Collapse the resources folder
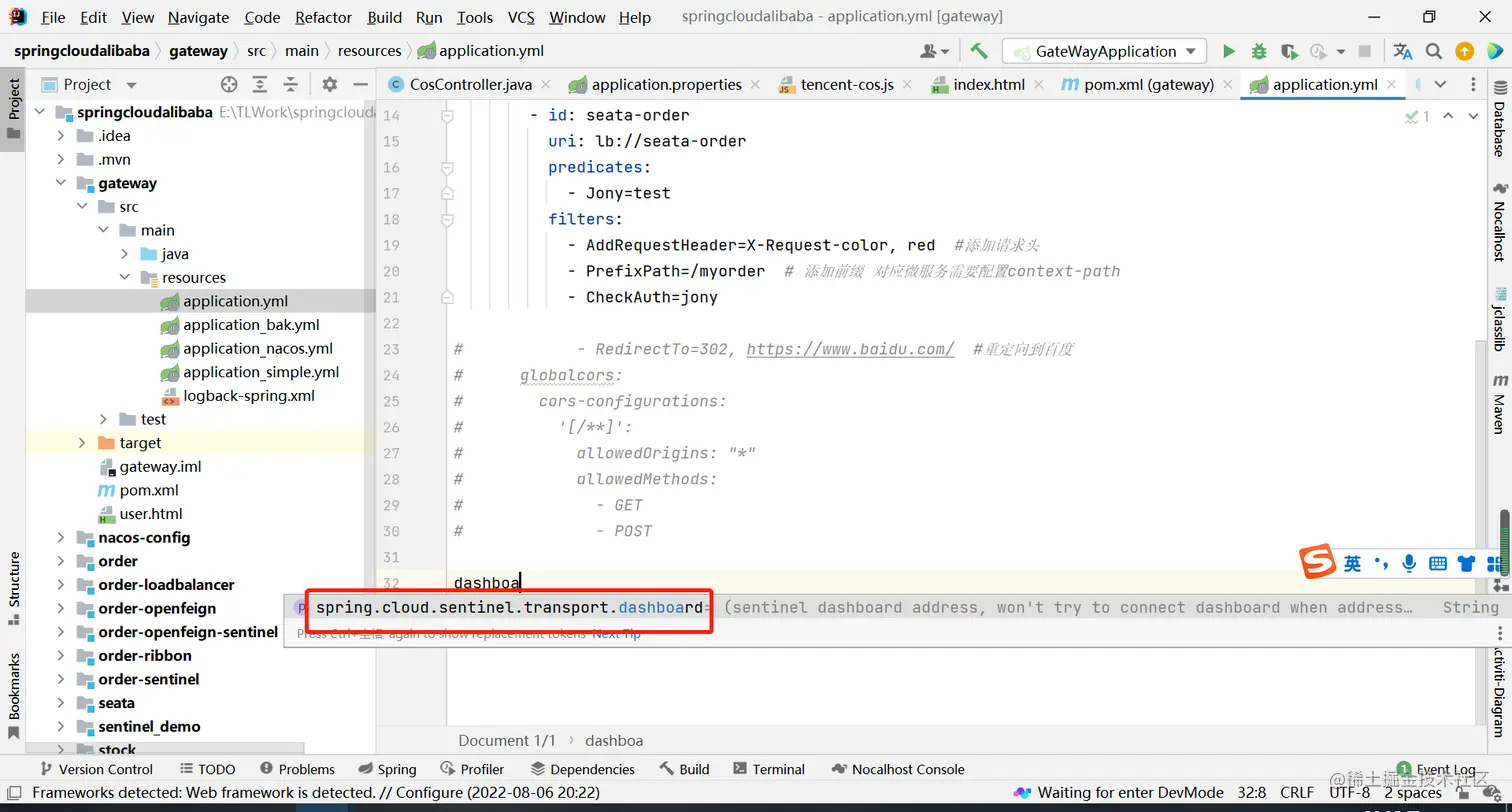This screenshot has height=812, width=1512. point(125,278)
